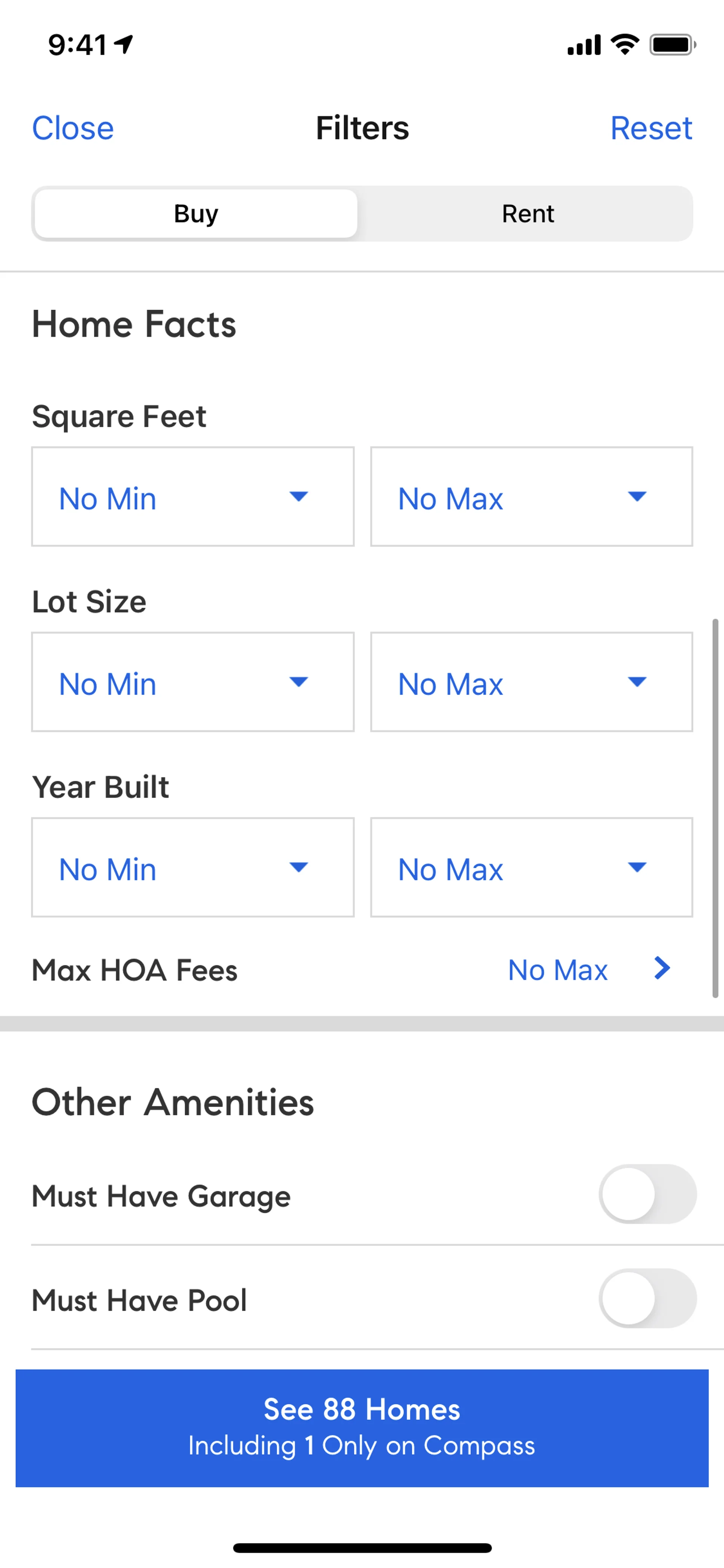Enable the Must Have Garage switch
724x1568 pixels.
647,1194
